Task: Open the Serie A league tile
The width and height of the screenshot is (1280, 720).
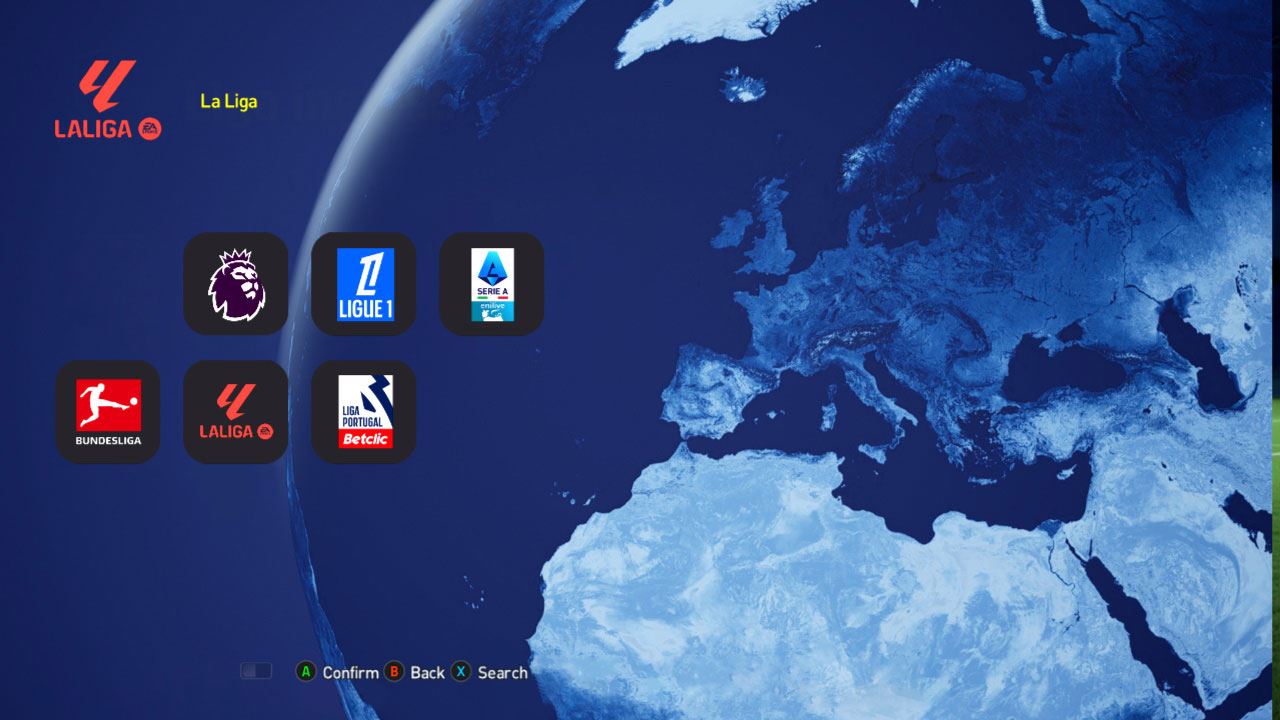Action: coord(492,284)
